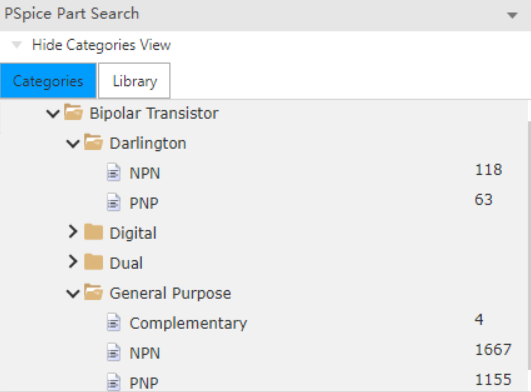Click the Darlington NPN document icon
The height and width of the screenshot is (392, 531).
point(113,172)
